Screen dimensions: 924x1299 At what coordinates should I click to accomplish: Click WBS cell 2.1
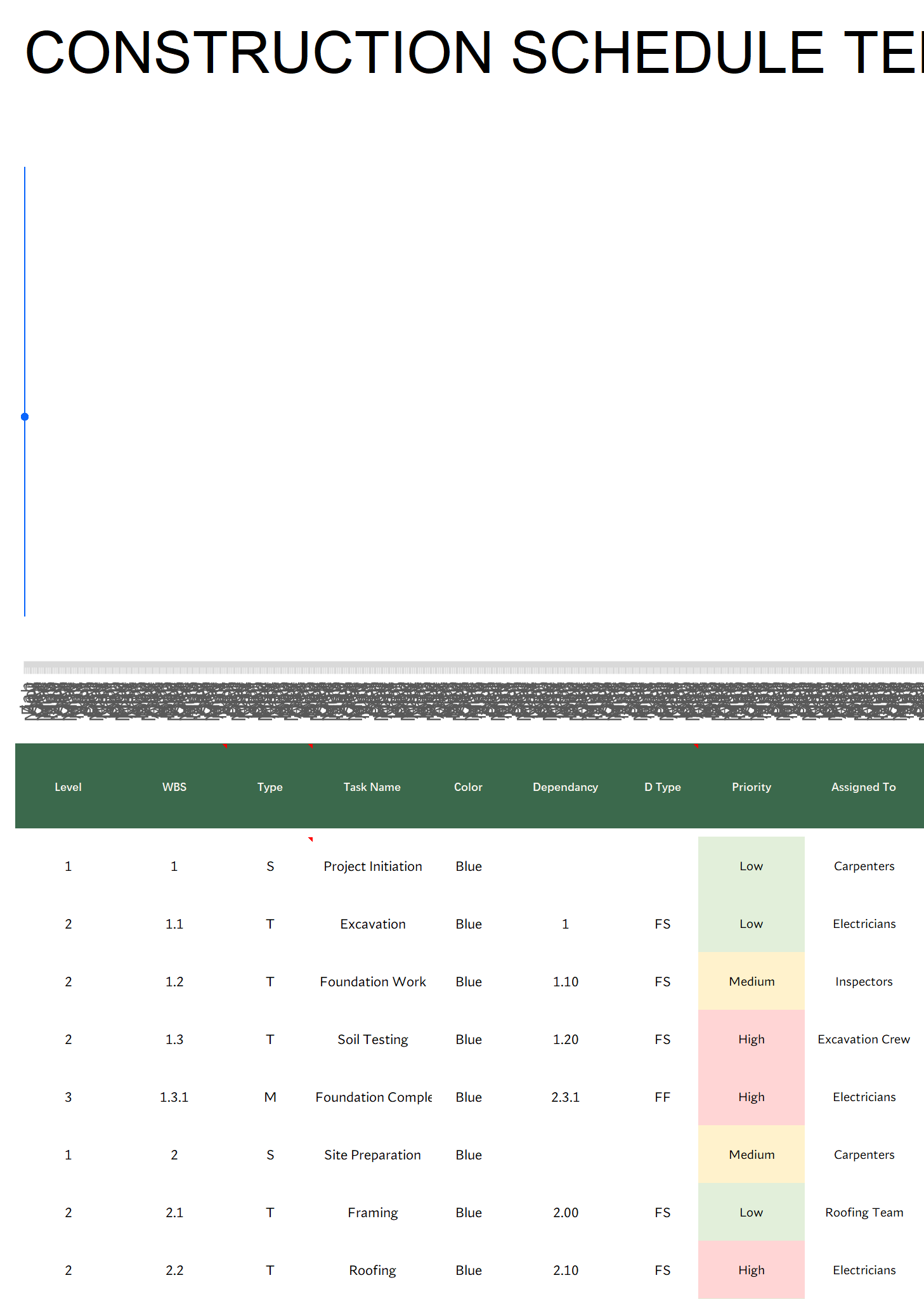click(174, 1212)
